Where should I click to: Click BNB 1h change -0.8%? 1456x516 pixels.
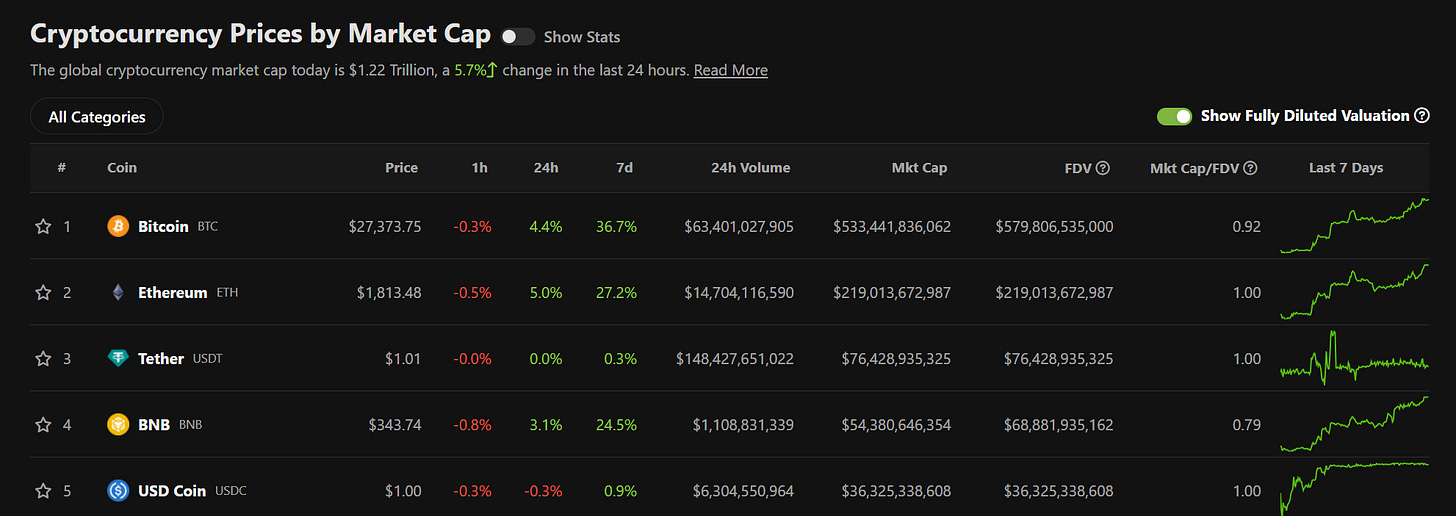(x=472, y=425)
